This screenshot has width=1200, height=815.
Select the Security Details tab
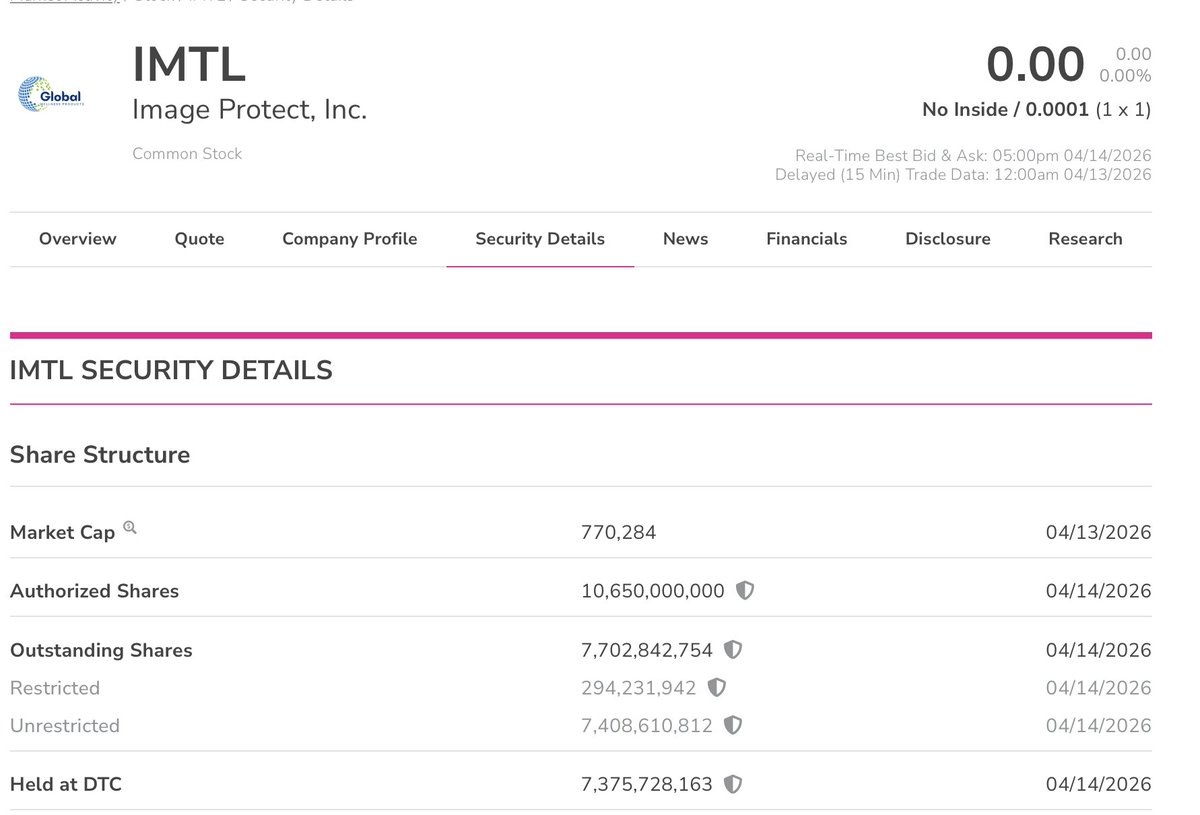click(x=540, y=239)
